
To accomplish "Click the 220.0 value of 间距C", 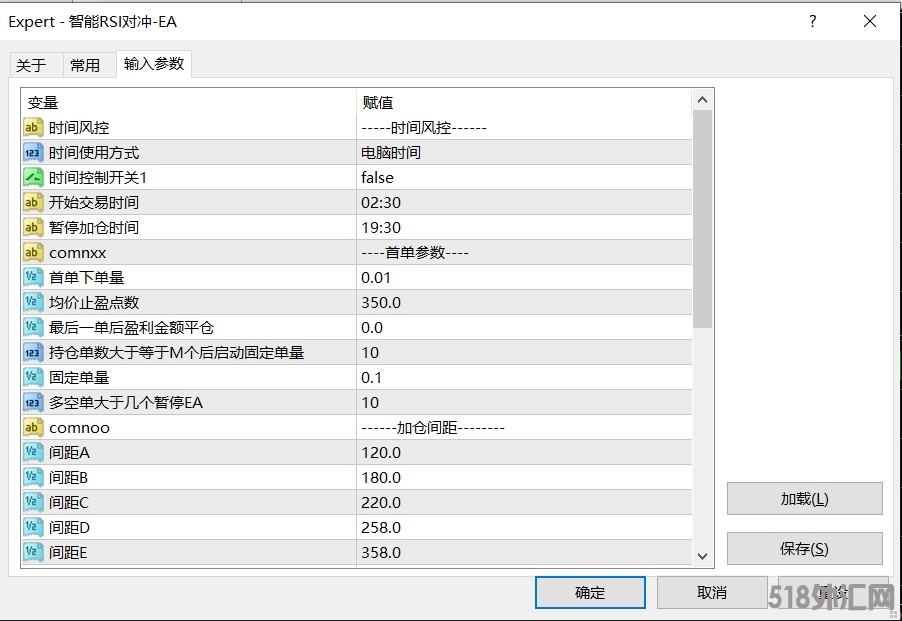I will coord(524,503).
